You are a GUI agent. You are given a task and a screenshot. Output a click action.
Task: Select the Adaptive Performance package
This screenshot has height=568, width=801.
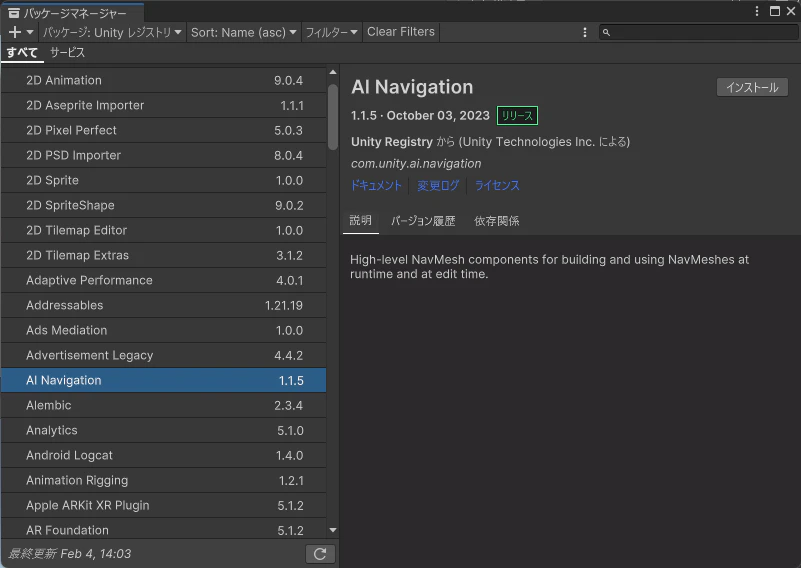(x=163, y=280)
